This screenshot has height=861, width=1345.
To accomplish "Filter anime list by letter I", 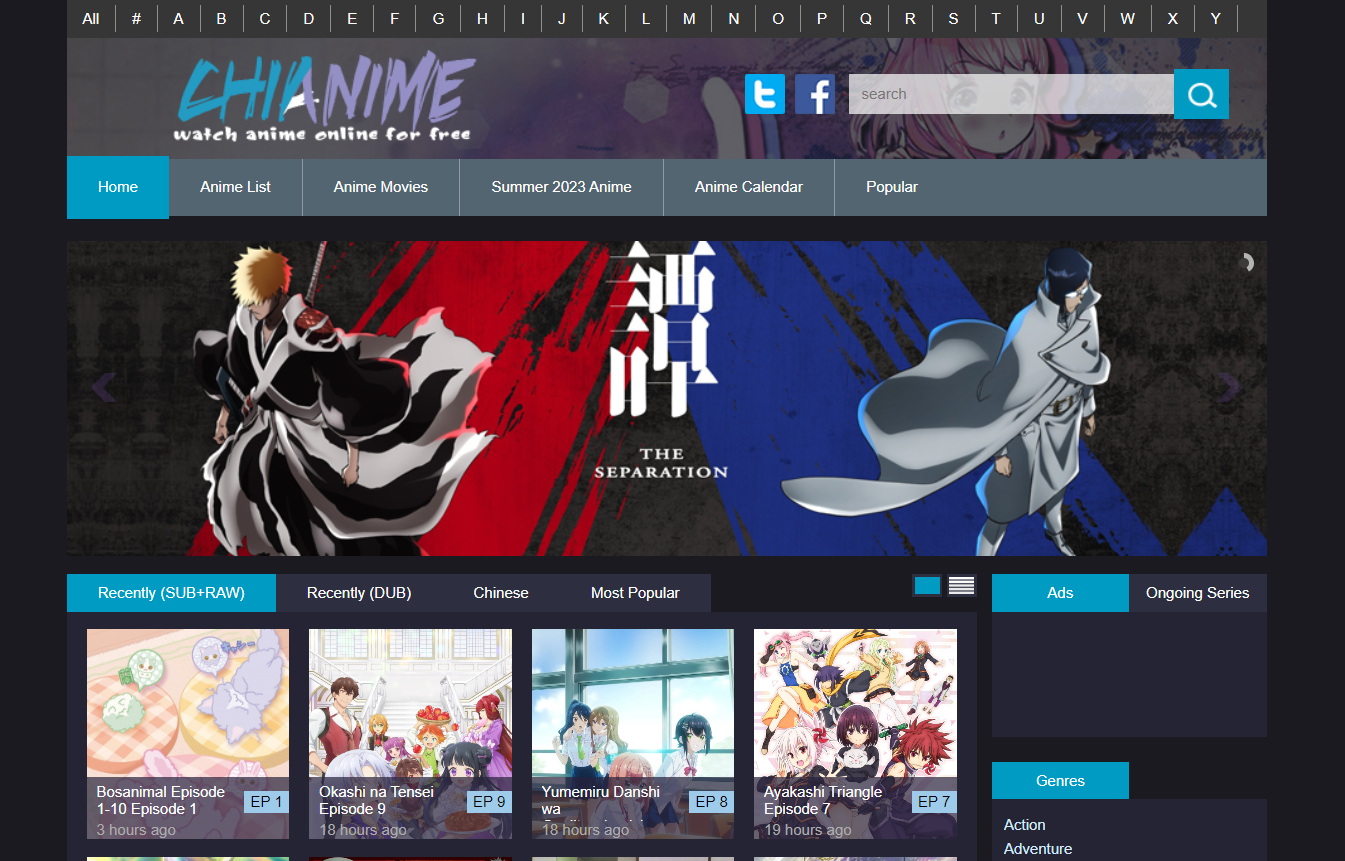I will click(x=522, y=19).
